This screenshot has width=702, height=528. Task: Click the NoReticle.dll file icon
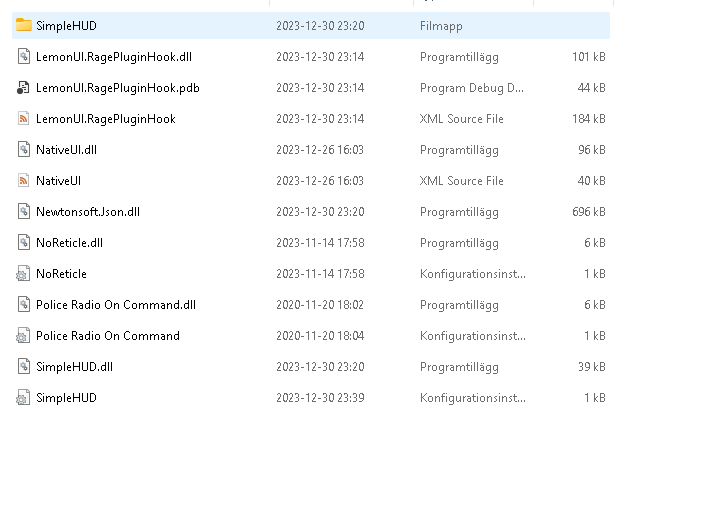24,243
